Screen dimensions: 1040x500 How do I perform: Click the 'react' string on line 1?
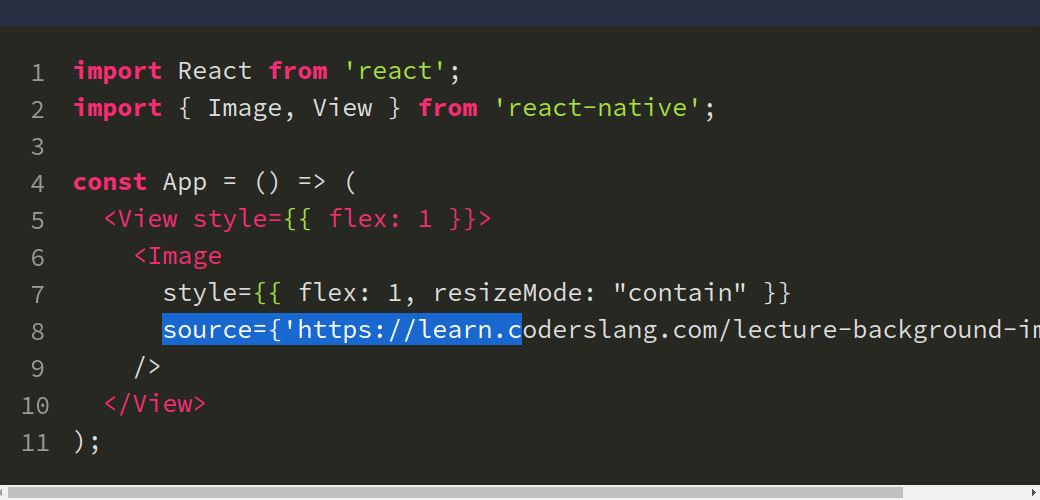tap(395, 71)
